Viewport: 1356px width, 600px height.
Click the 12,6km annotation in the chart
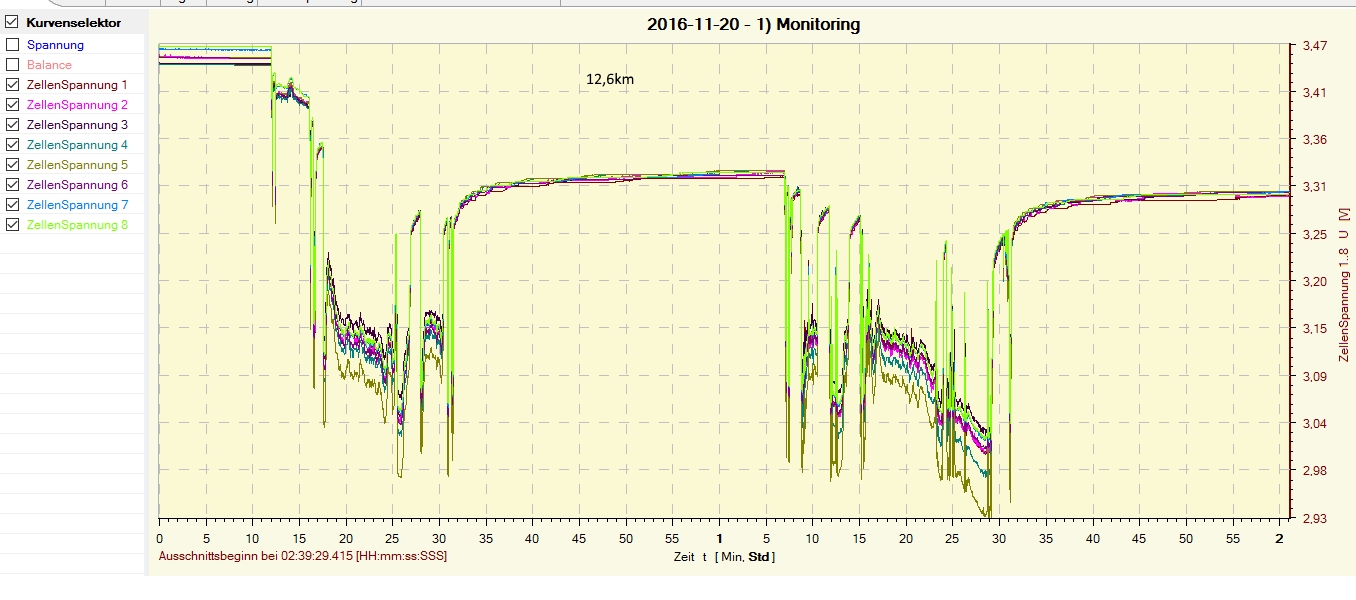(609, 79)
